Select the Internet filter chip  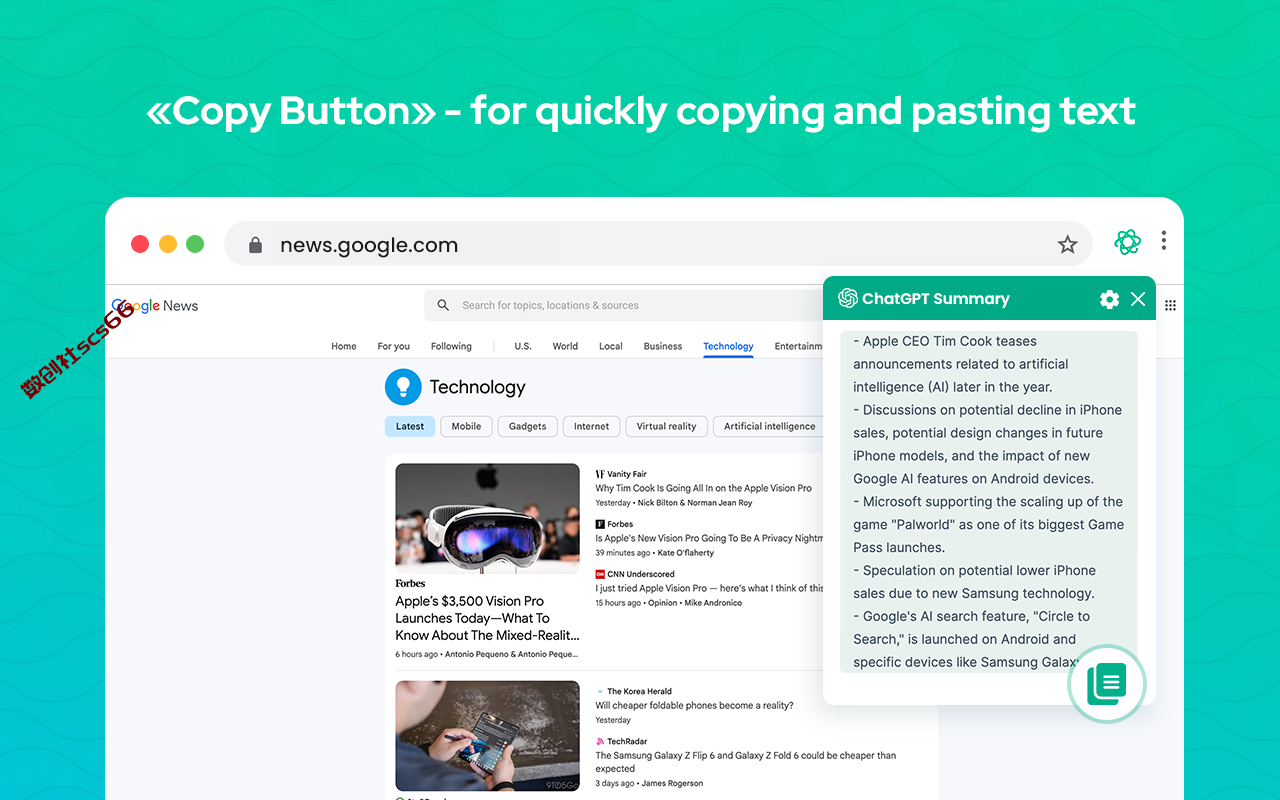coord(591,426)
